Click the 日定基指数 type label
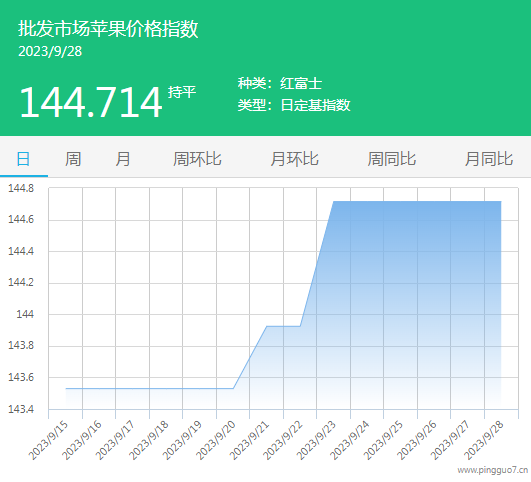Image resolution: width=531 pixels, height=482 pixels. (315, 105)
